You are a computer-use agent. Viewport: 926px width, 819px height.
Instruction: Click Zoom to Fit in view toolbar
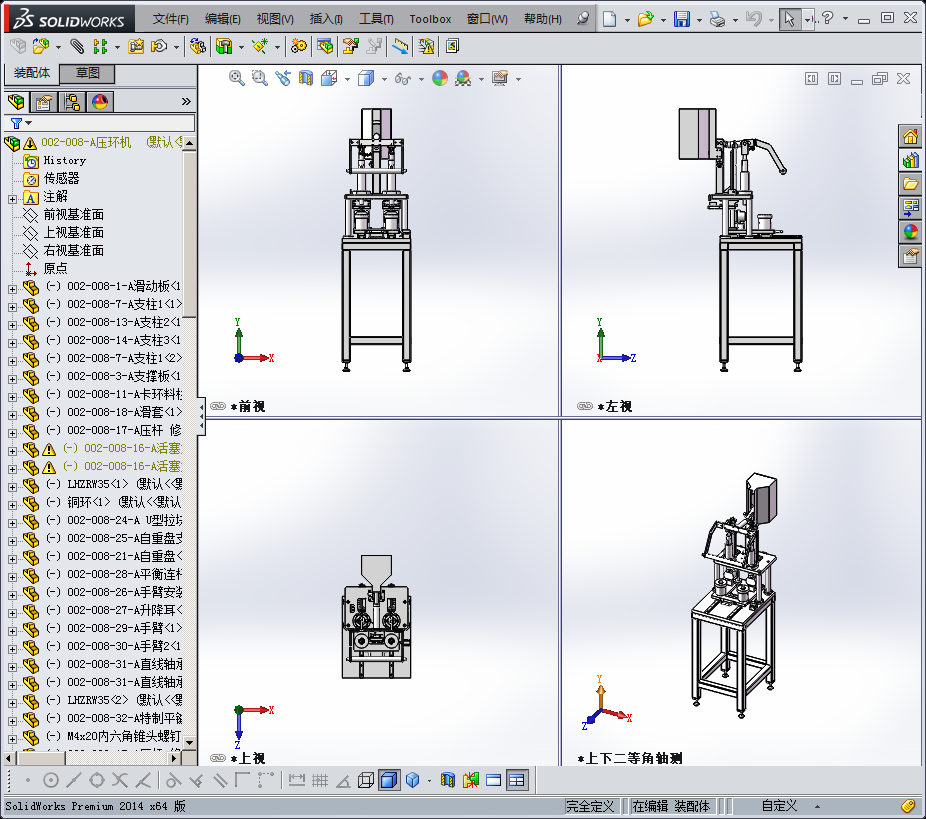point(237,78)
